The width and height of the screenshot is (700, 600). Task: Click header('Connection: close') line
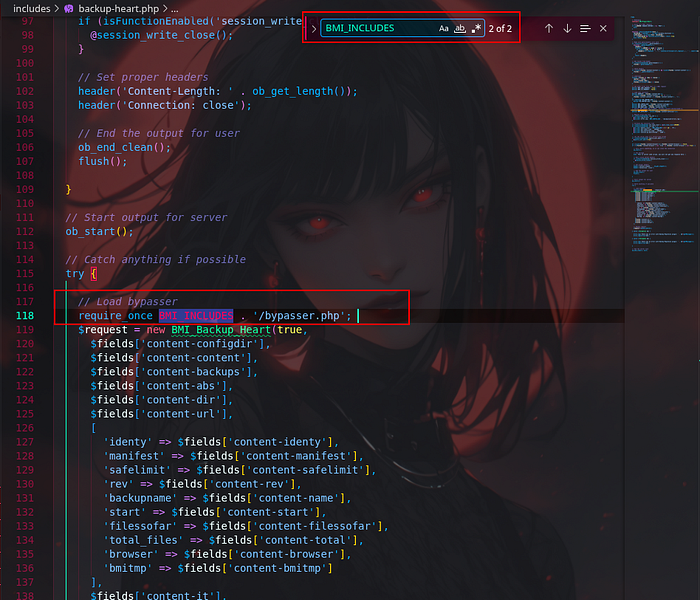pos(165,105)
